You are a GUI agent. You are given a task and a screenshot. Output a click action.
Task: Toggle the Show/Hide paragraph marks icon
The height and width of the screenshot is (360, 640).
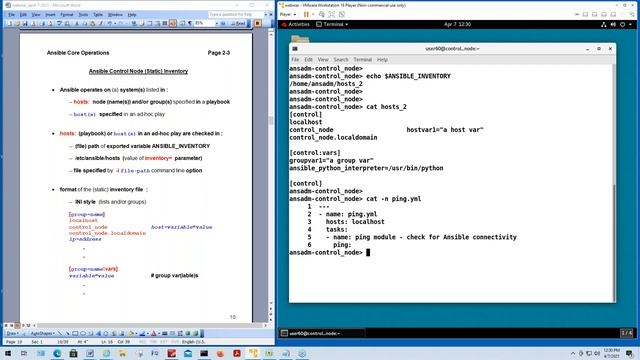pyautogui.click(x=190, y=24)
